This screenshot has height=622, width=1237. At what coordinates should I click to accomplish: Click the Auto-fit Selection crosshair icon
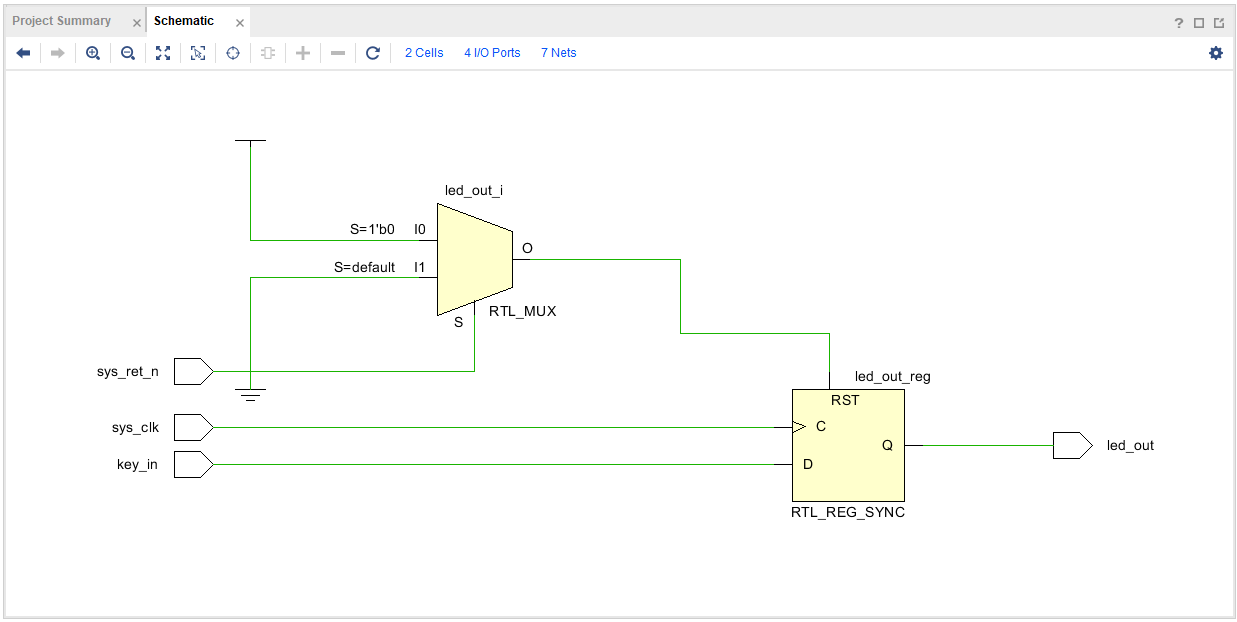coord(233,53)
